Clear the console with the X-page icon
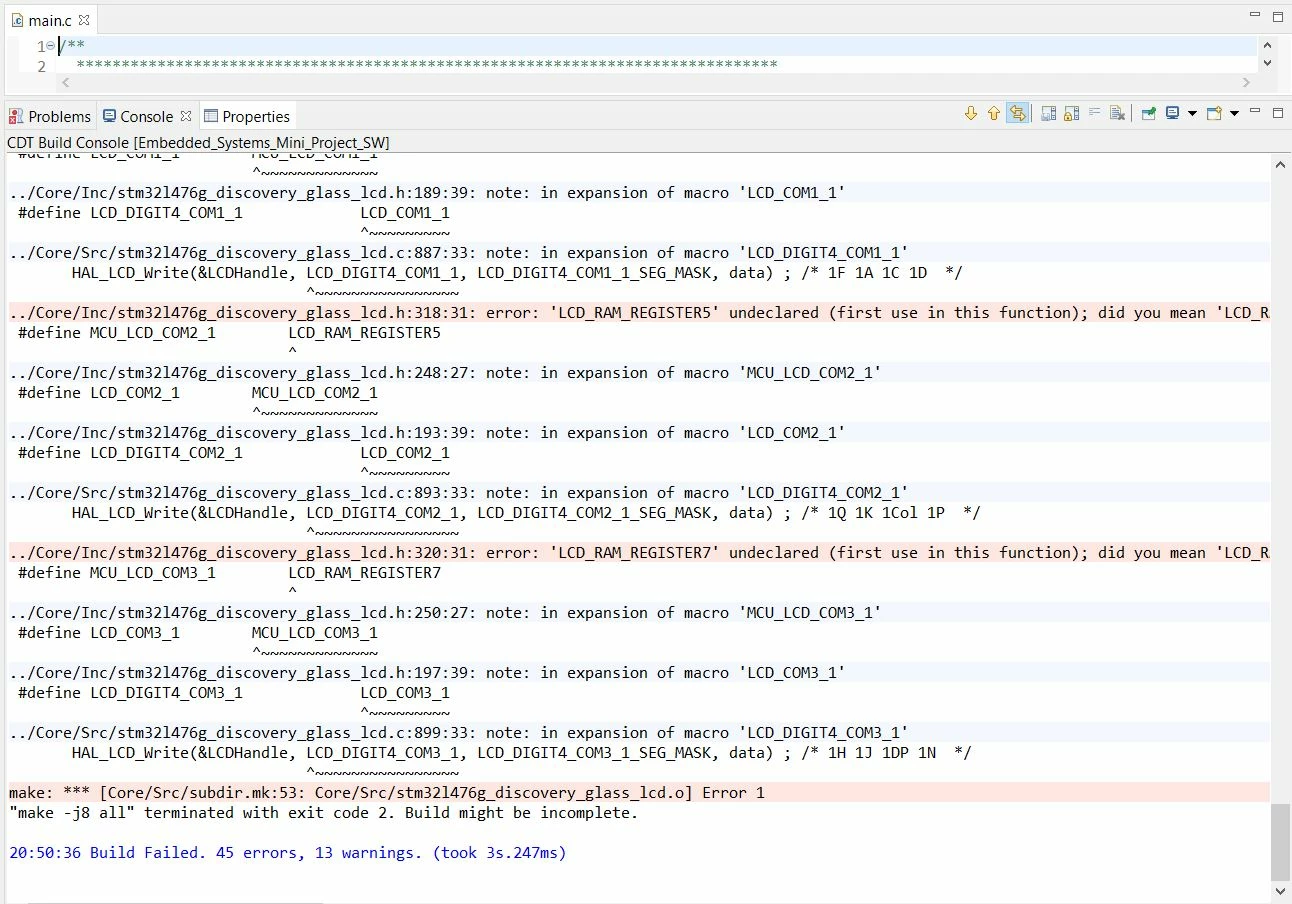Image resolution: width=1292 pixels, height=904 pixels. [1118, 114]
